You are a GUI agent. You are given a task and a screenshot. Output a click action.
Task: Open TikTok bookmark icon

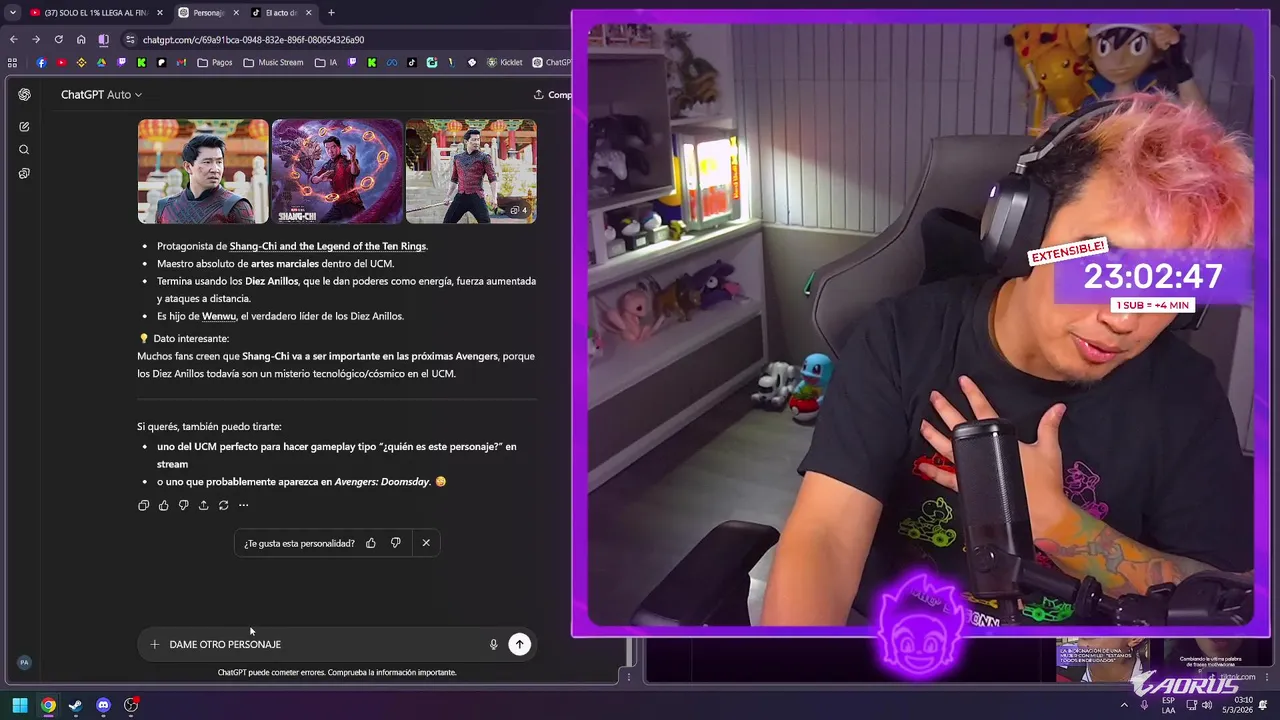pyautogui.click(x=411, y=62)
